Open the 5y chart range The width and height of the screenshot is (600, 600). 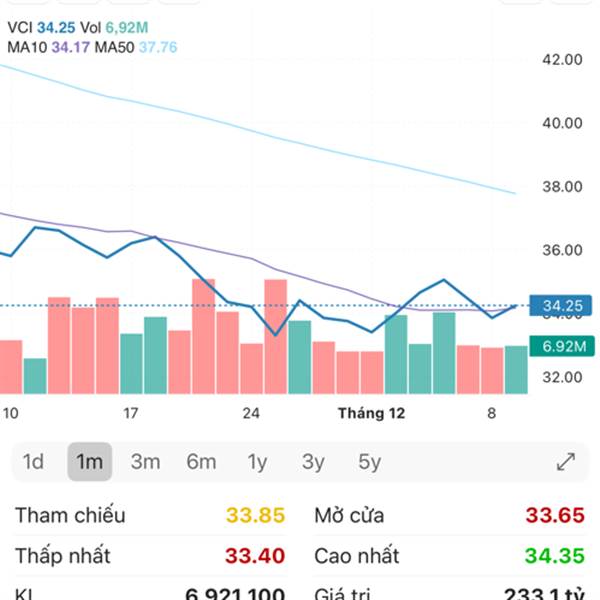(369, 462)
